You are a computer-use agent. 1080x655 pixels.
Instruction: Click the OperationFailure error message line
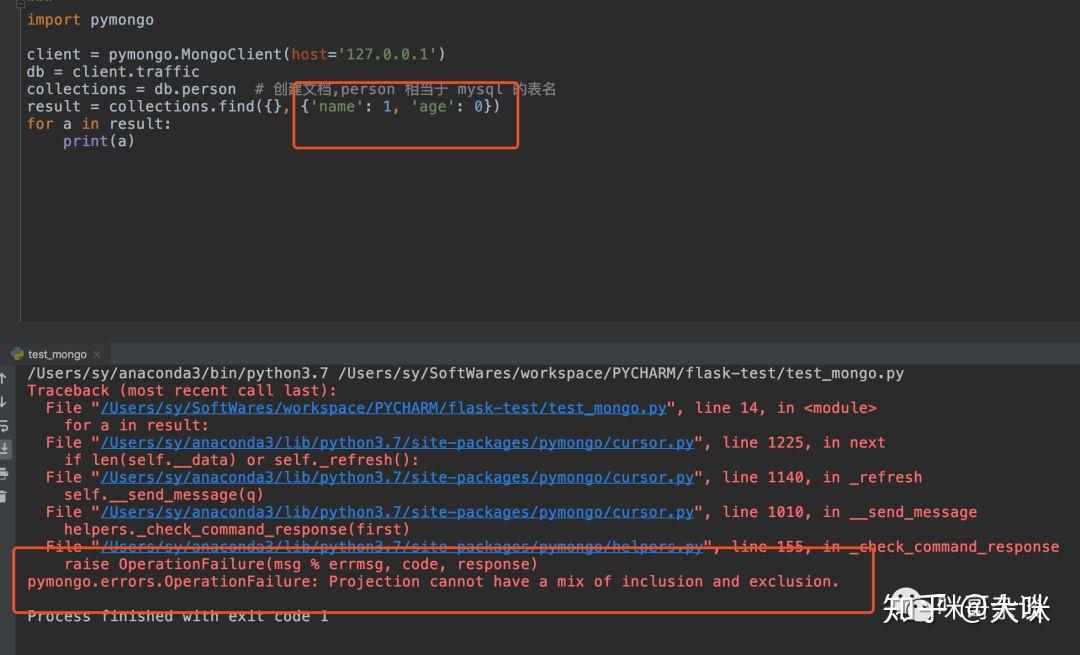point(433,581)
